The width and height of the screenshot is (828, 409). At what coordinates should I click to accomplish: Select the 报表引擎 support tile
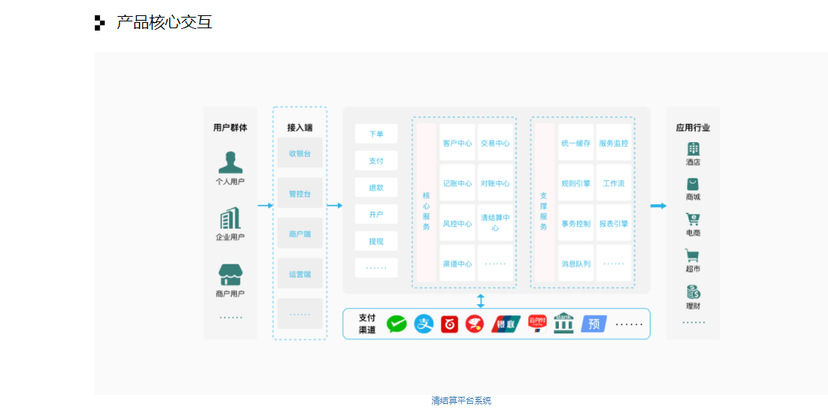click(x=614, y=223)
